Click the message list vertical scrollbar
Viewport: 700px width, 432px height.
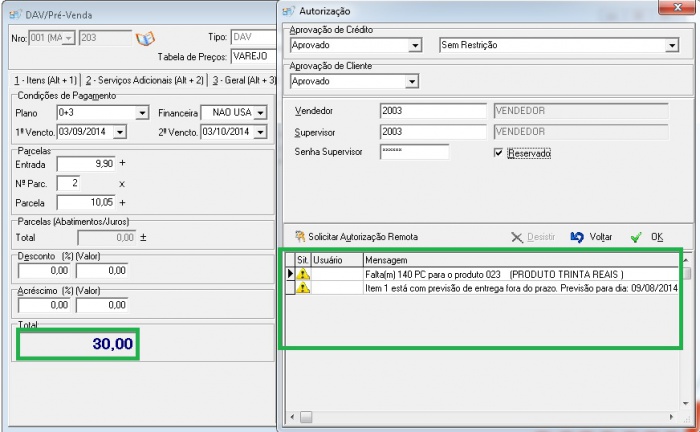click(686, 340)
